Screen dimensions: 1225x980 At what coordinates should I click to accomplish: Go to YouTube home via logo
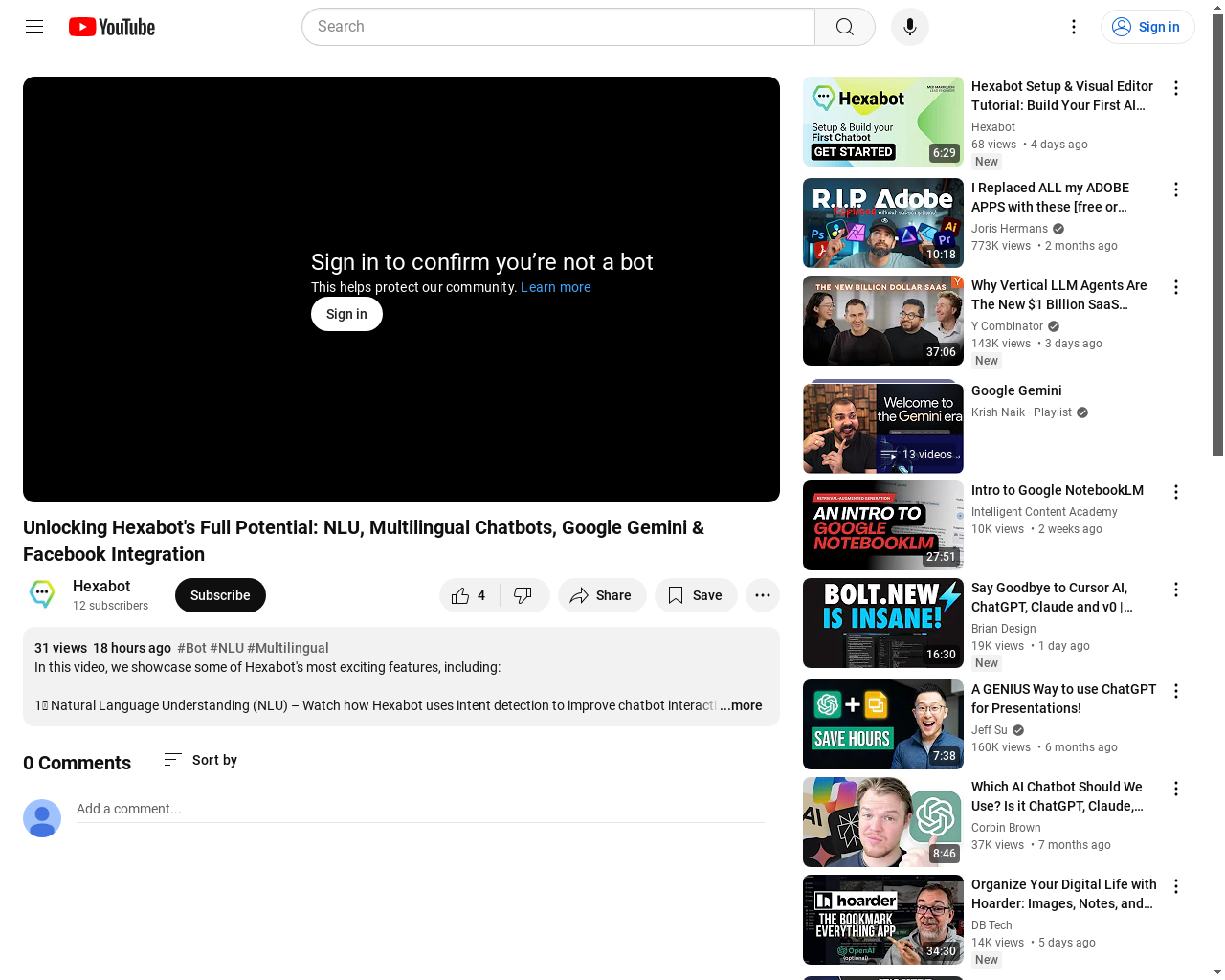tap(112, 27)
